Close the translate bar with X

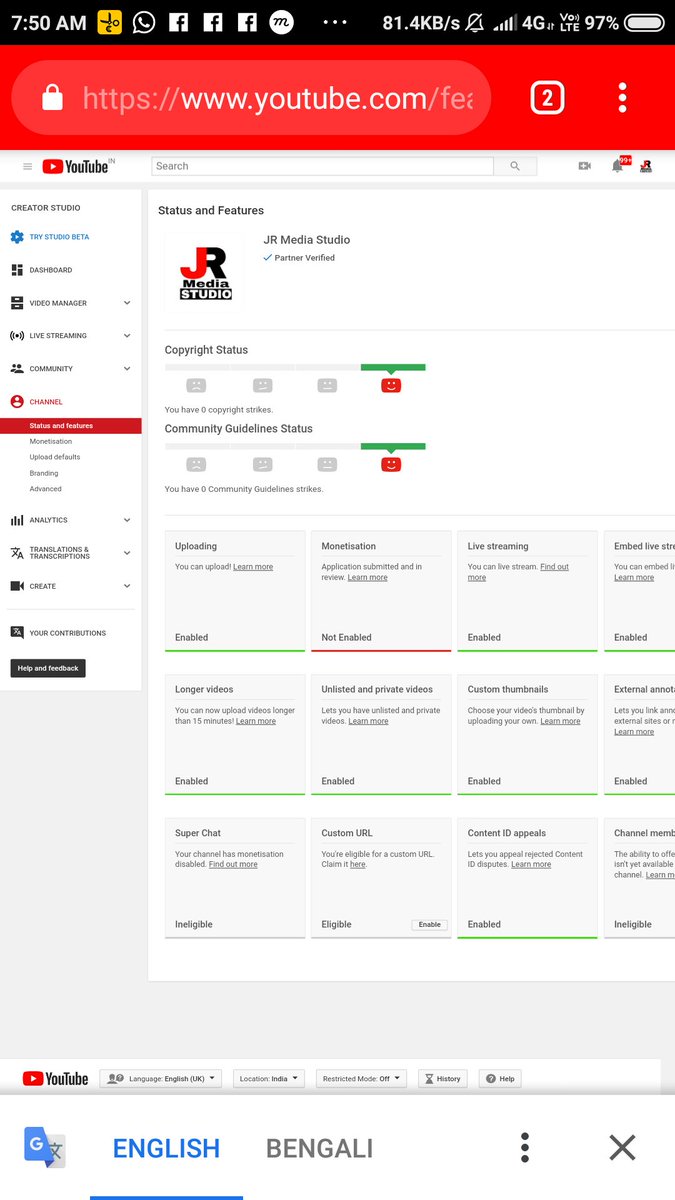point(622,1148)
